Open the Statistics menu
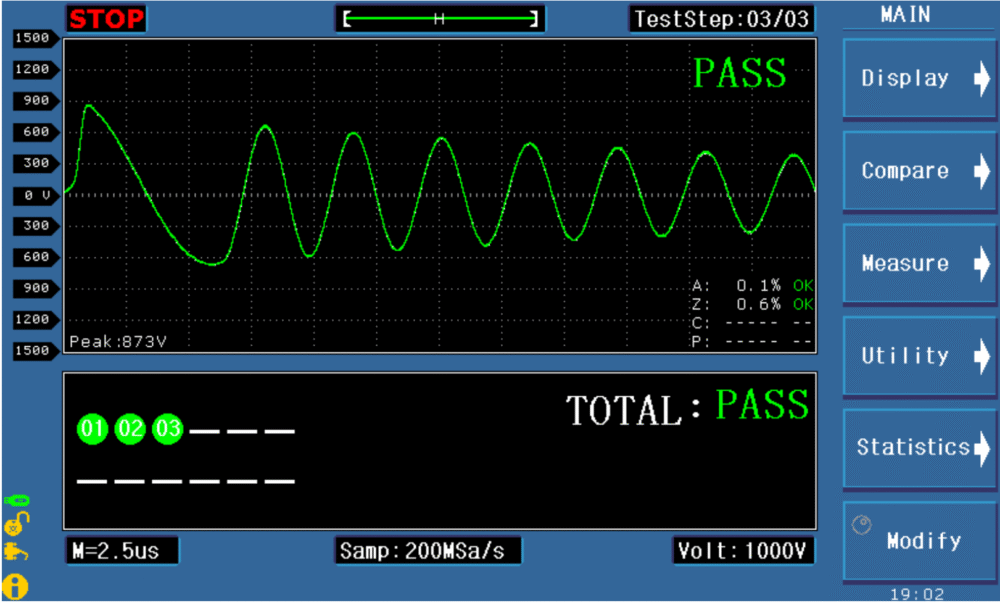The width and height of the screenshot is (1000, 603). click(920, 447)
